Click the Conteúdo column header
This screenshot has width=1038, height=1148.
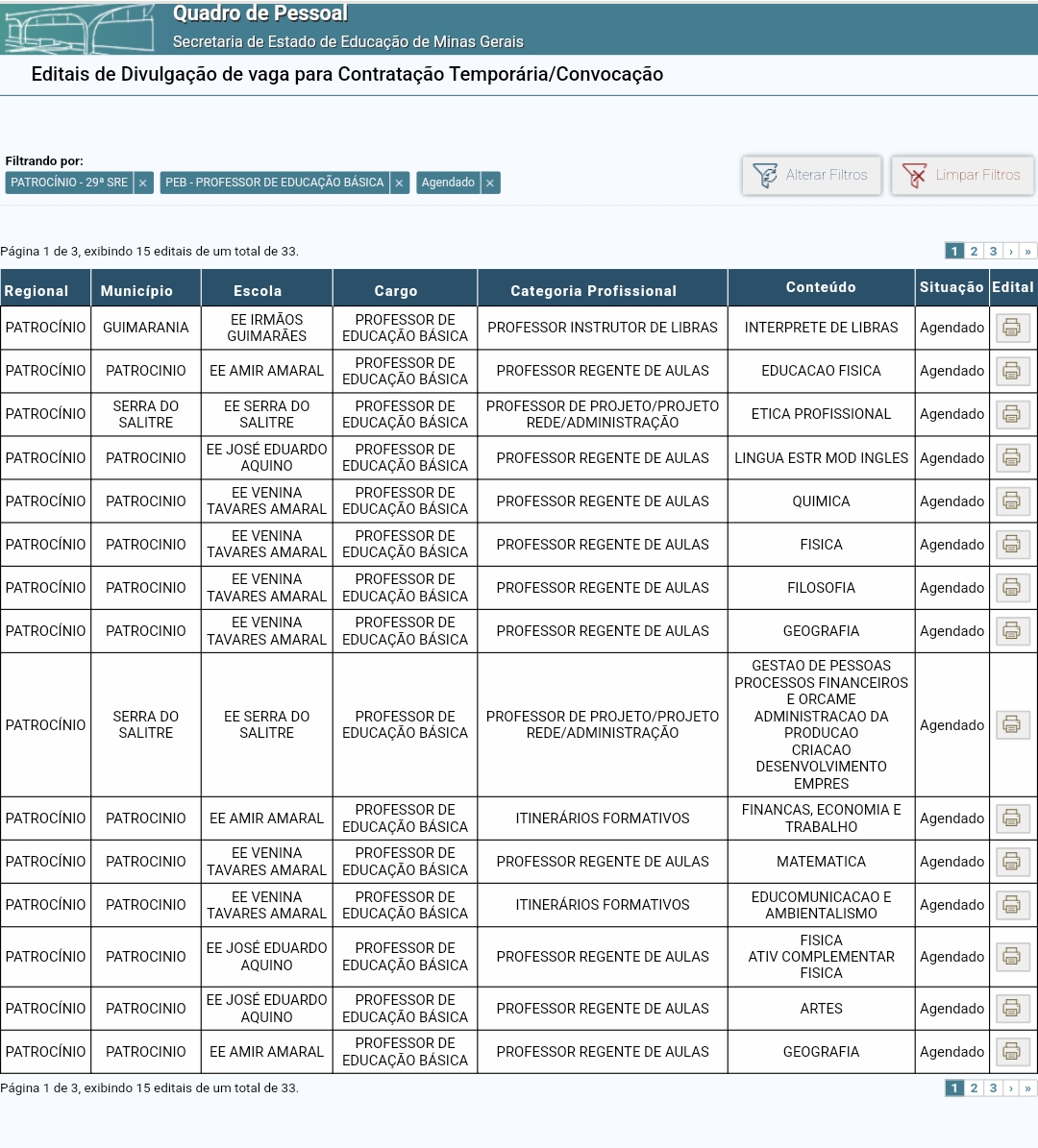821,287
